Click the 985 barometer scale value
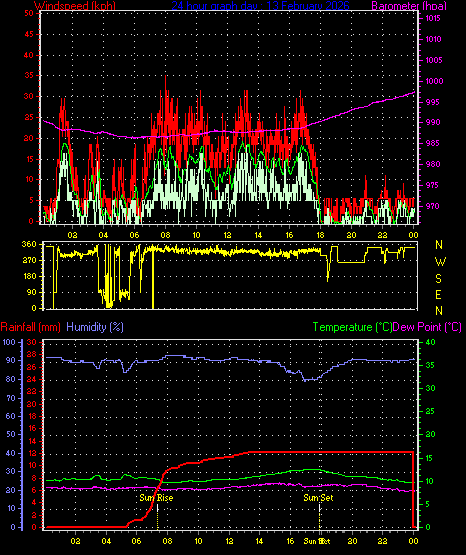Screen dimensions: 466x555 pos(432,143)
